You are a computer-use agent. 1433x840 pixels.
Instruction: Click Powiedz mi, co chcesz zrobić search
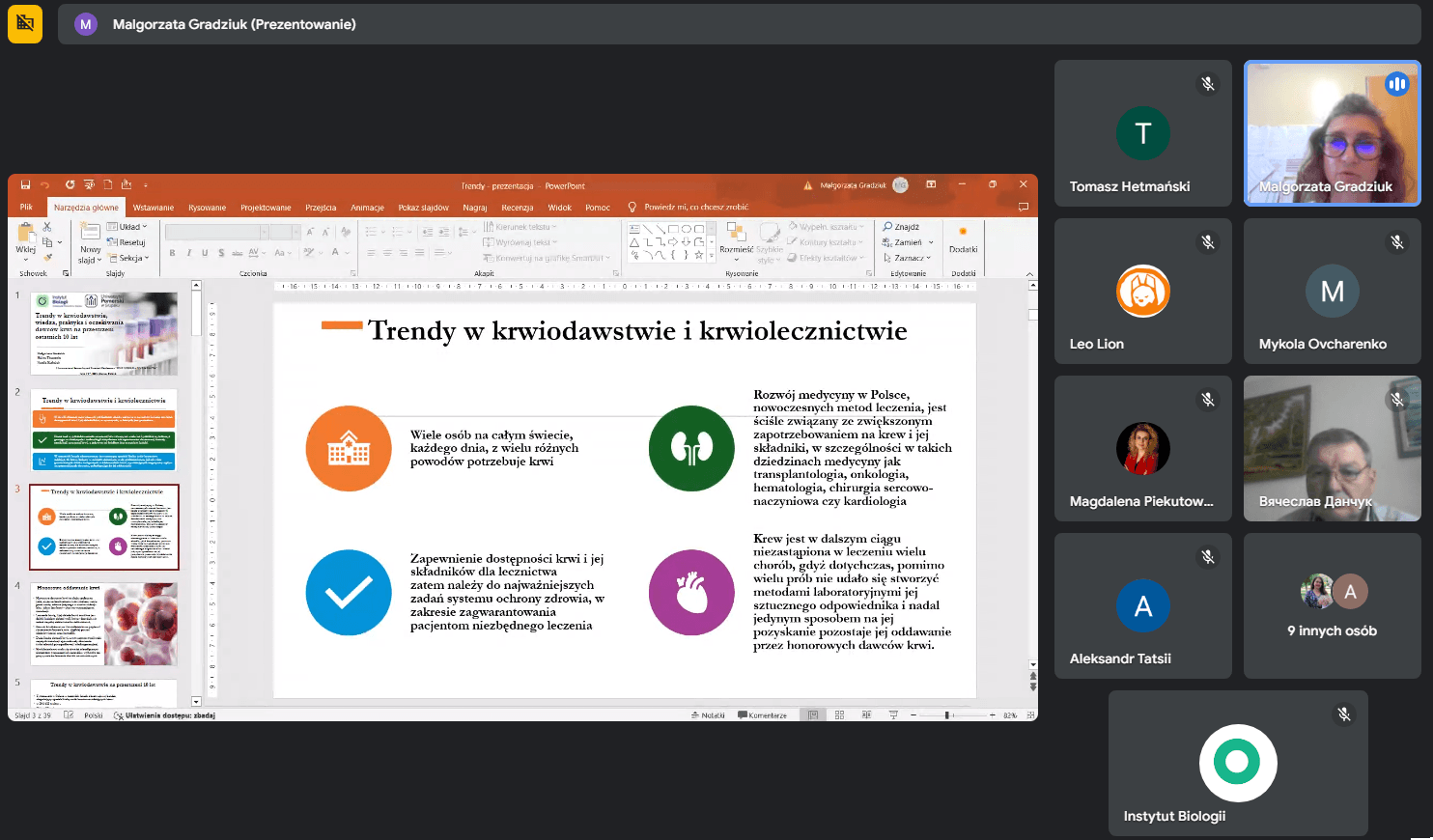[696, 207]
